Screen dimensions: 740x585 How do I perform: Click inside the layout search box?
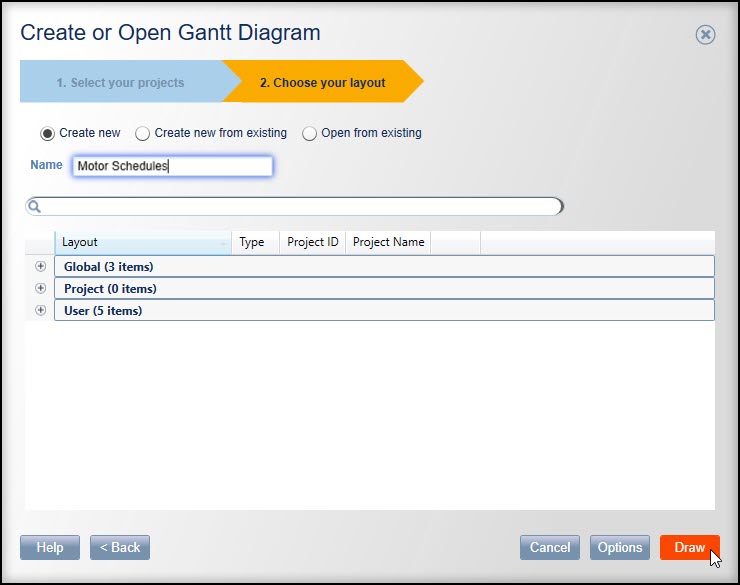tap(302, 206)
